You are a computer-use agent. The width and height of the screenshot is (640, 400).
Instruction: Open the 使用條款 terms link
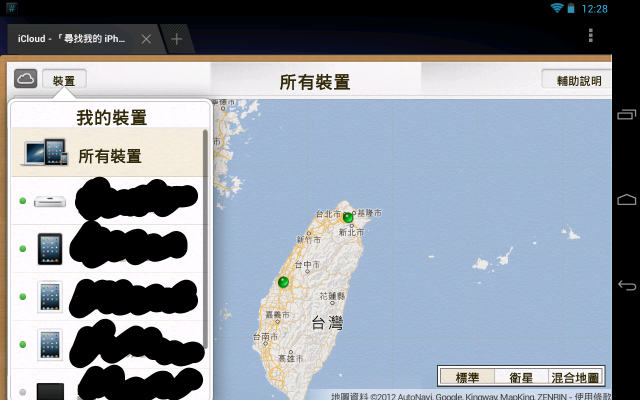593,396
